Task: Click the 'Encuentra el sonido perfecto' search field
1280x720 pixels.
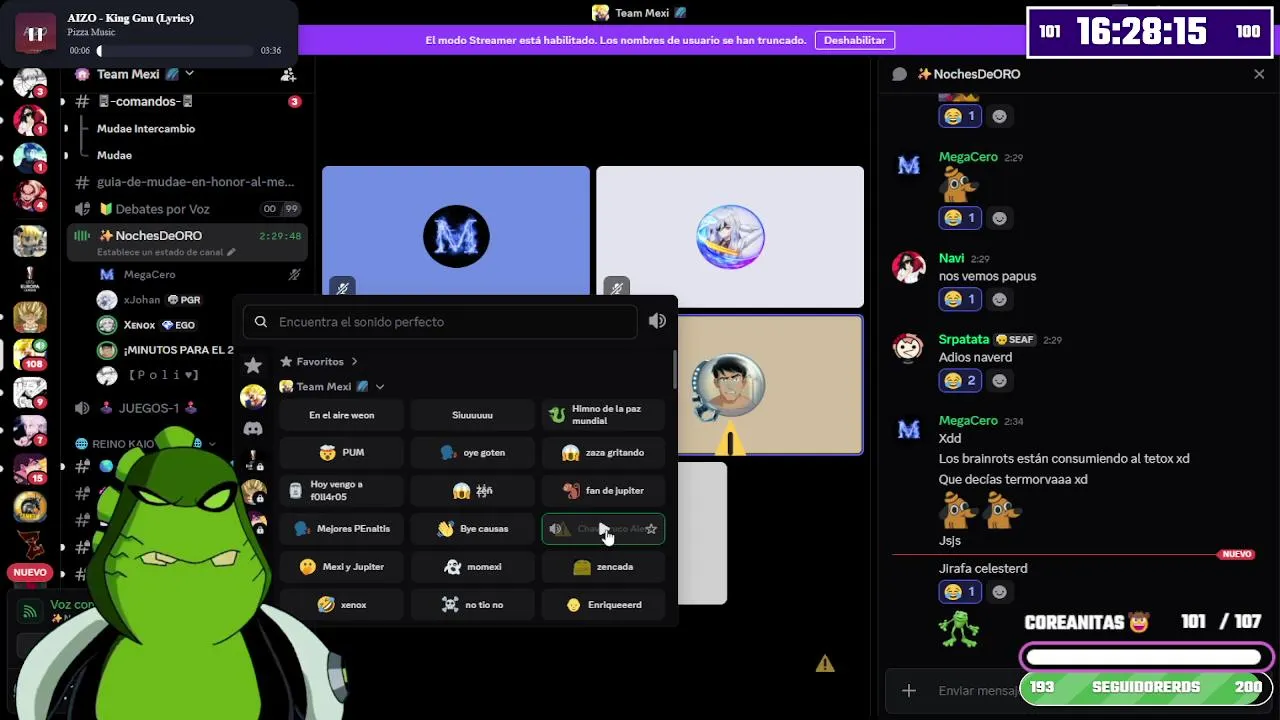Action: click(x=440, y=322)
